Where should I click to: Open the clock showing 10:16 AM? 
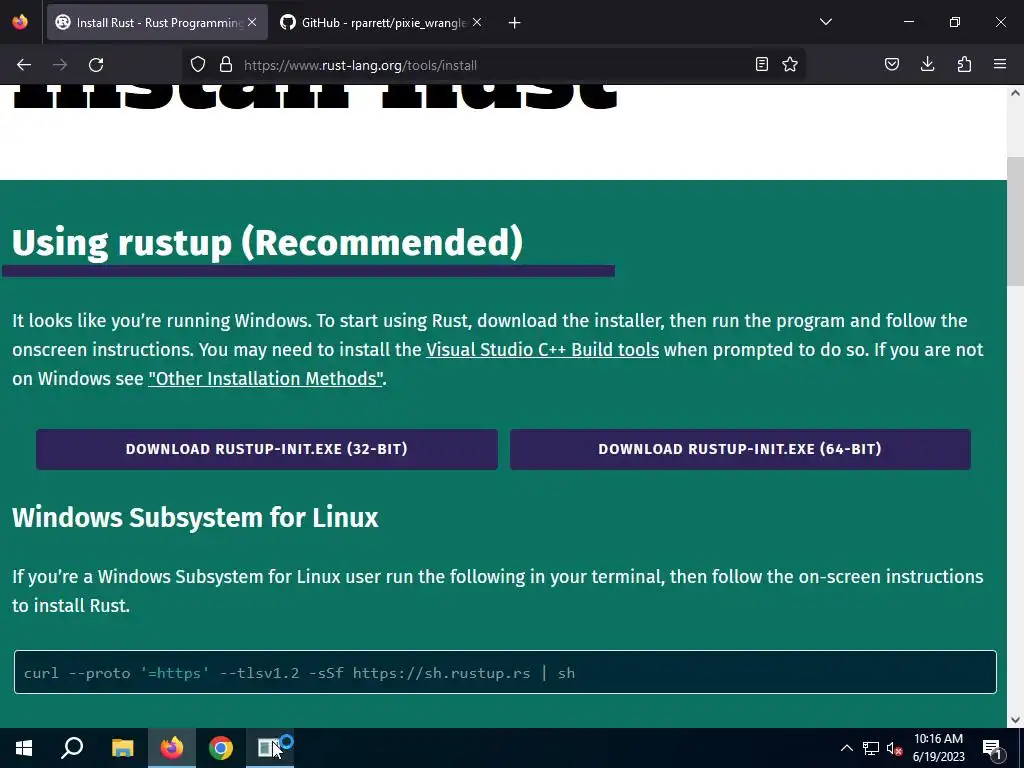tap(938, 748)
